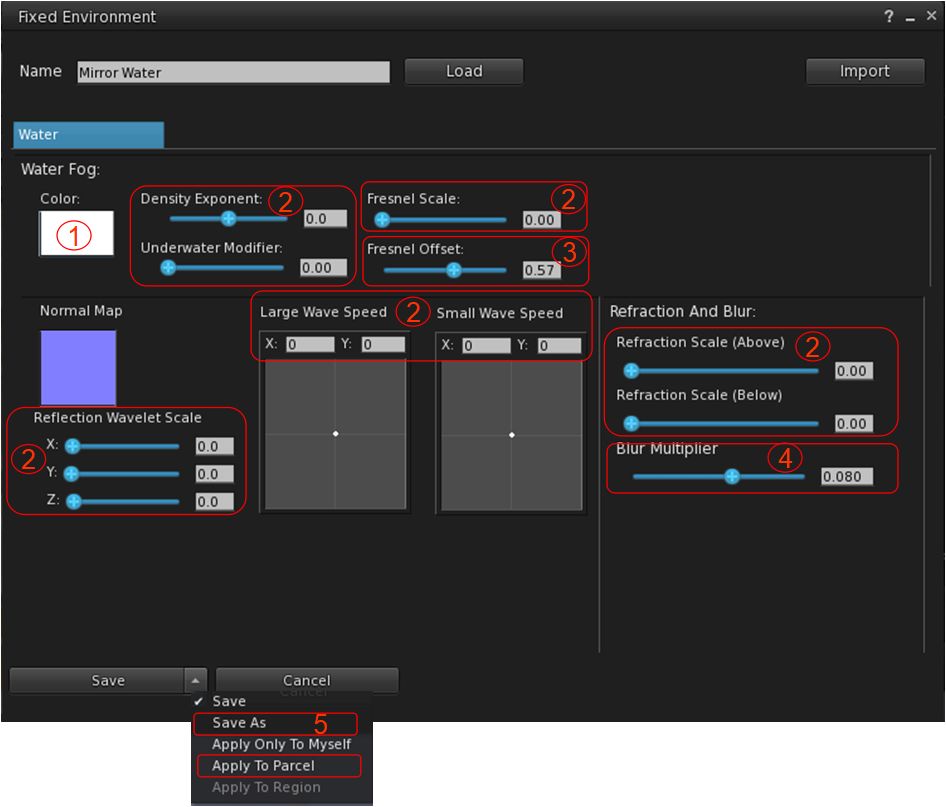
Task: Choose Apply To Parcel option
Action: tap(263, 766)
